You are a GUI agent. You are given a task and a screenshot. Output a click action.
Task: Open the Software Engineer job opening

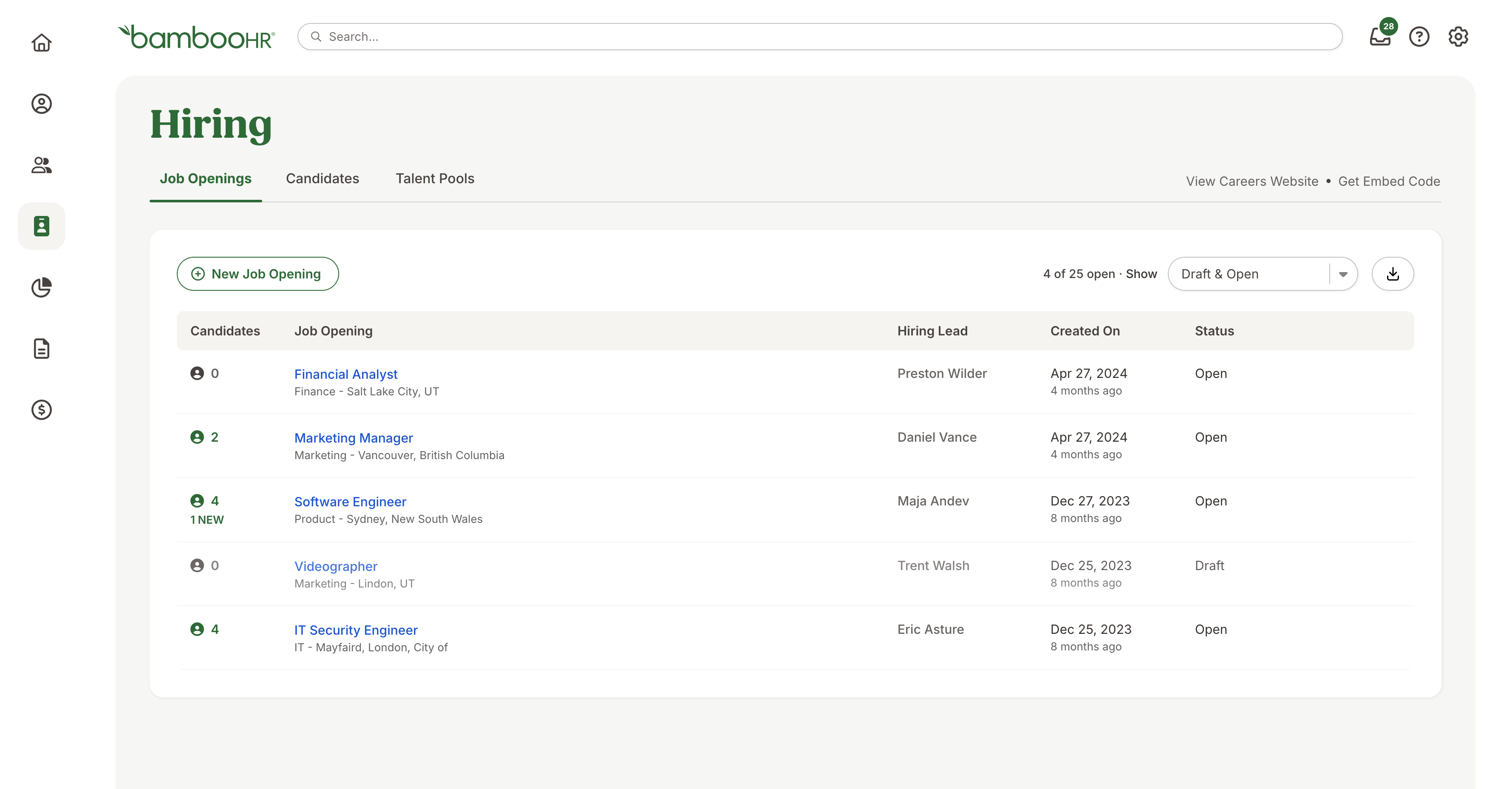350,502
